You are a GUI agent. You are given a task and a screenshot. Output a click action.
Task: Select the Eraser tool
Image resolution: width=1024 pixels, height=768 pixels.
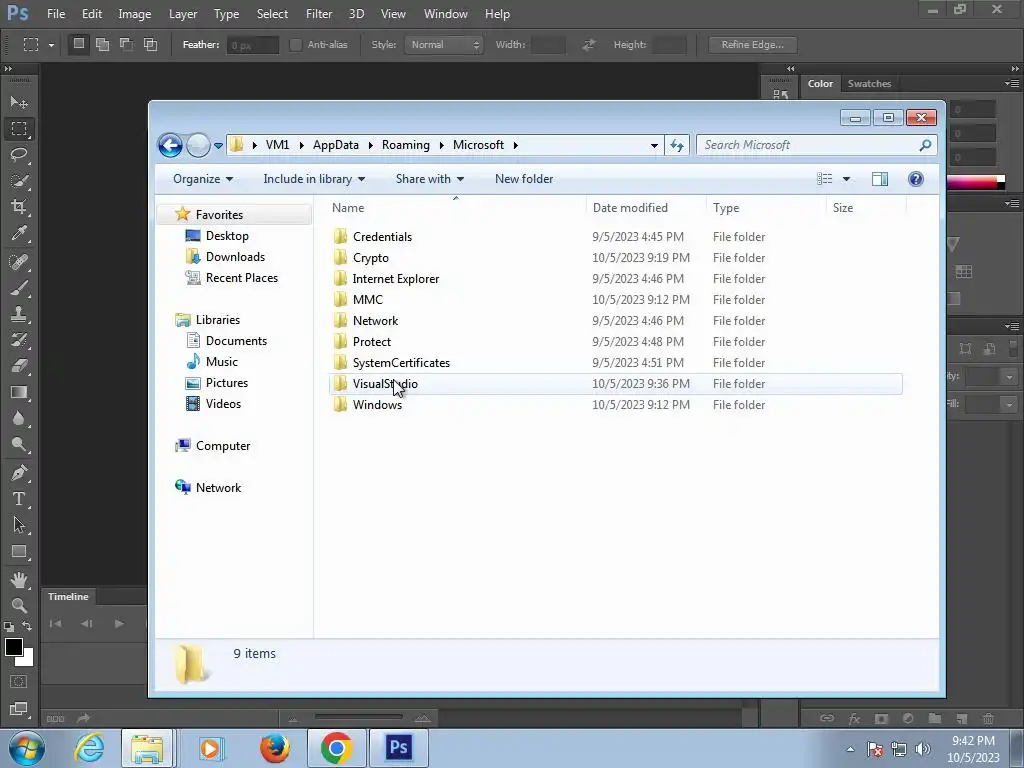19,366
